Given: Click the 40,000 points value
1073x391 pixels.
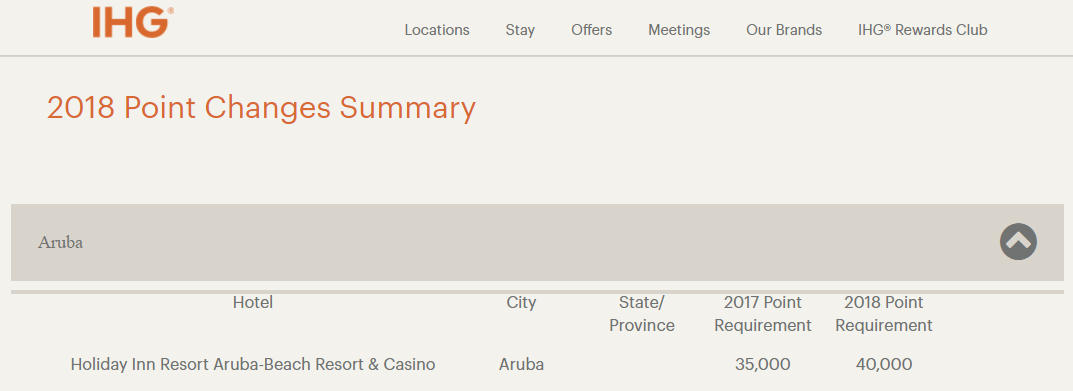Looking at the screenshot, I should 883,365.
